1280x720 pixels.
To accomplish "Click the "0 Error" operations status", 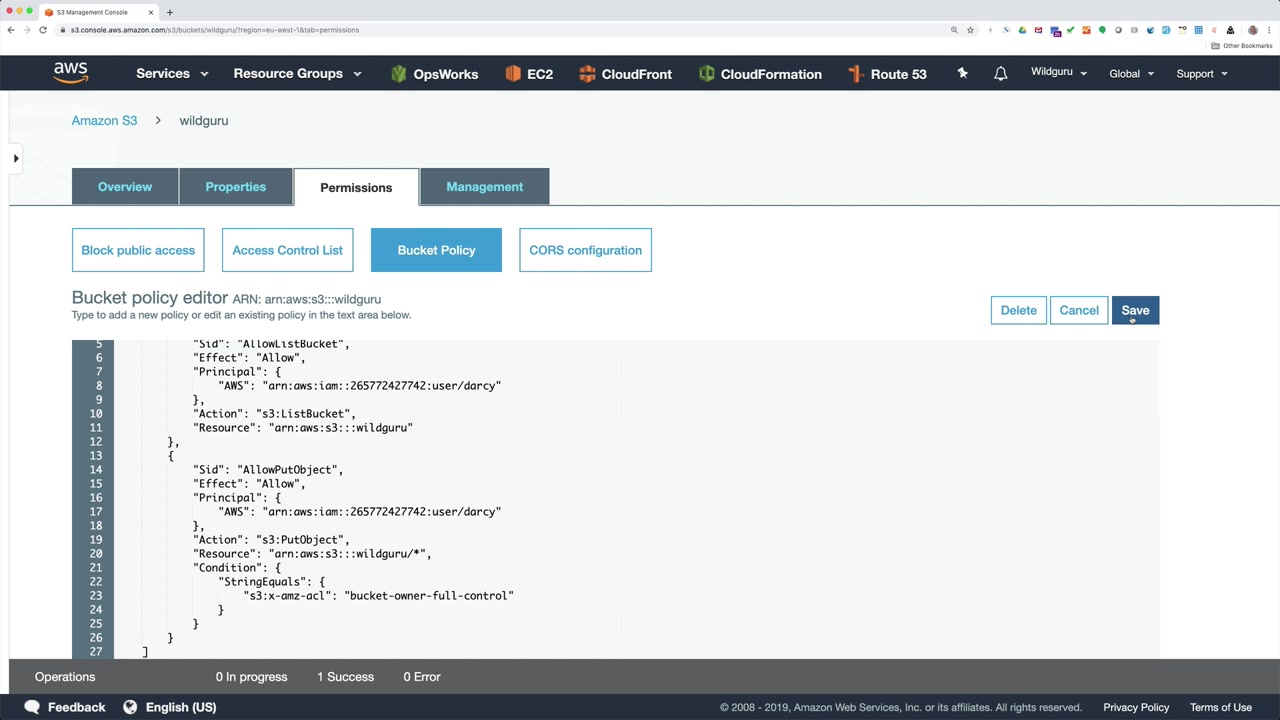I will point(422,677).
